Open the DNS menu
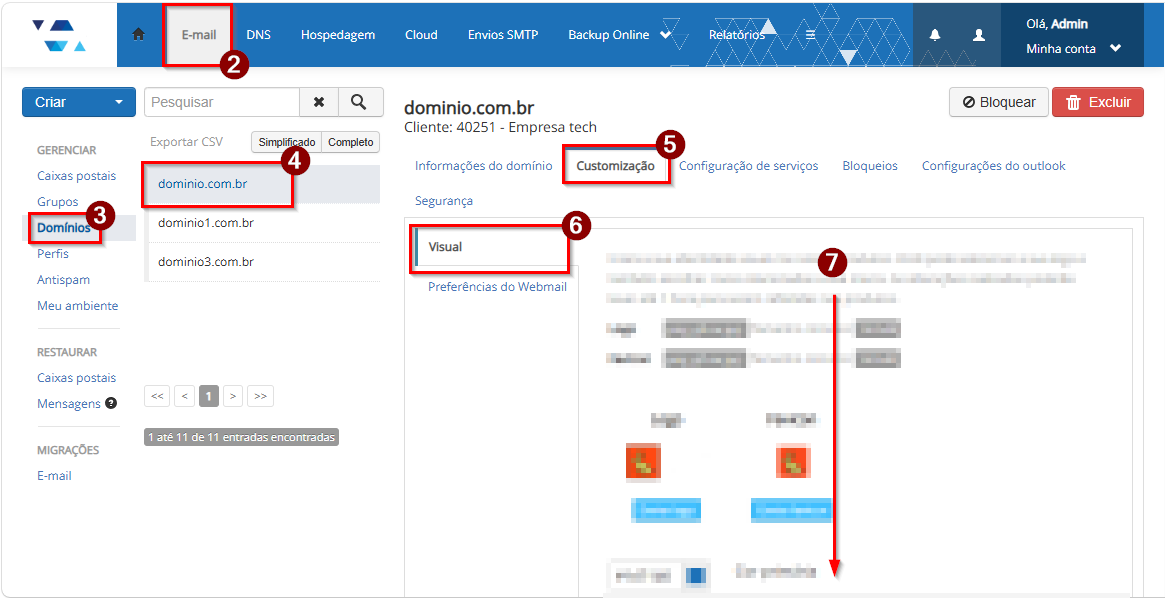 pyautogui.click(x=259, y=35)
